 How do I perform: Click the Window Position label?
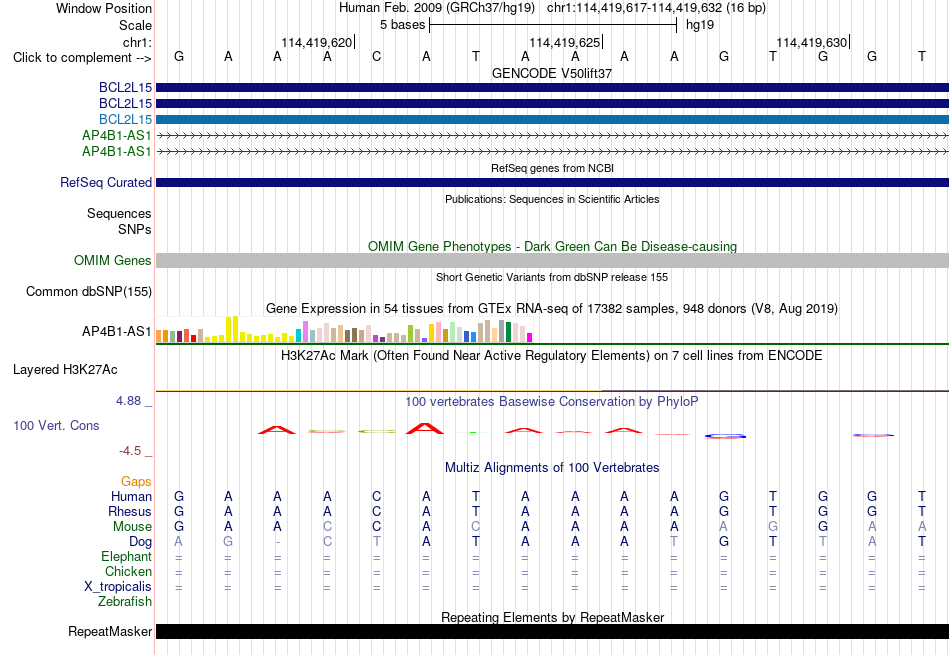(104, 8)
